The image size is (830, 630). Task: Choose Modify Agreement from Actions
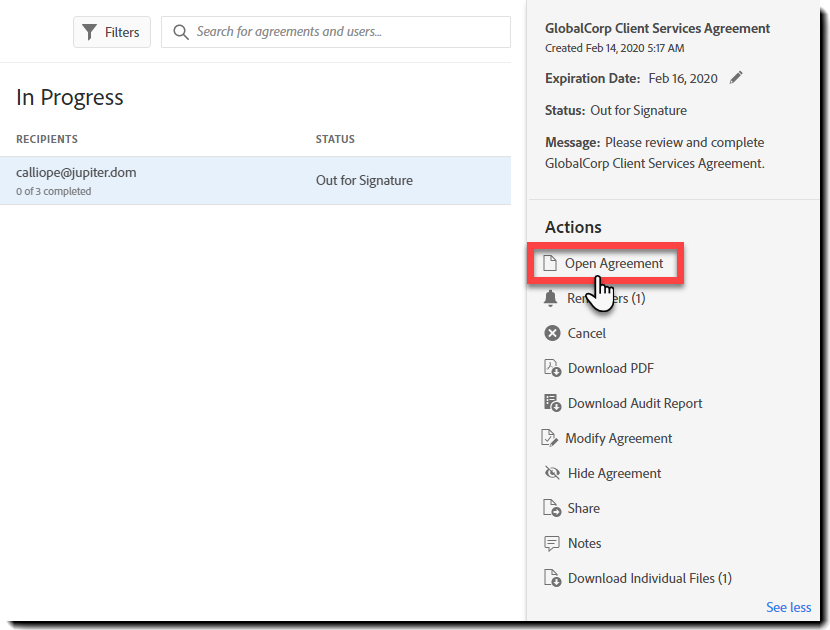pyautogui.click(x=618, y=438)
